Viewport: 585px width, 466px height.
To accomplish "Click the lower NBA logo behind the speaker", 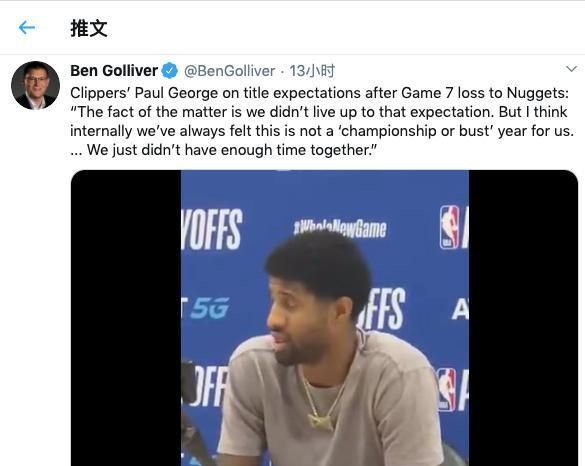I will coord(446,389).
